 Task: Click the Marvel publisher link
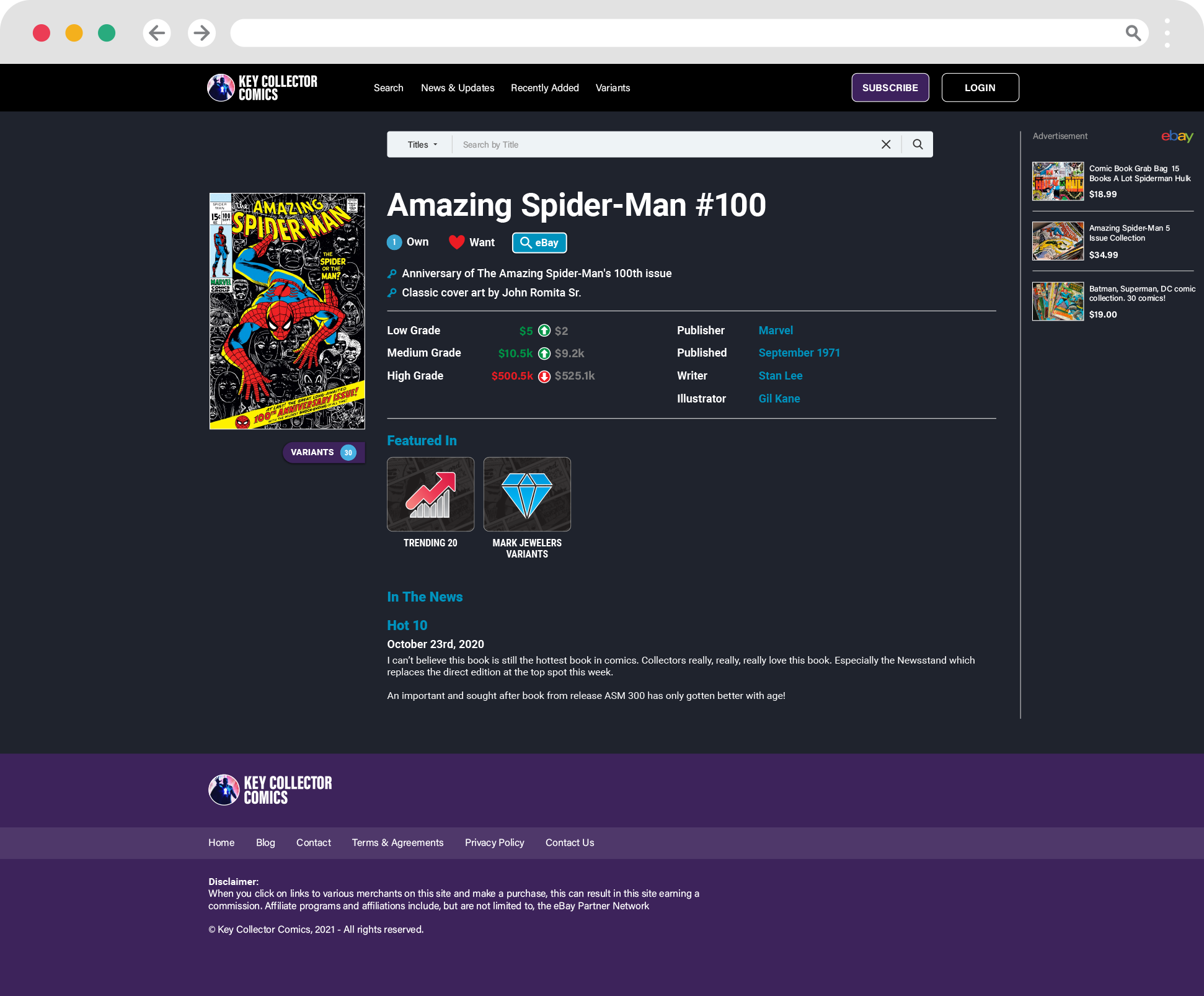tap(776, 331)
